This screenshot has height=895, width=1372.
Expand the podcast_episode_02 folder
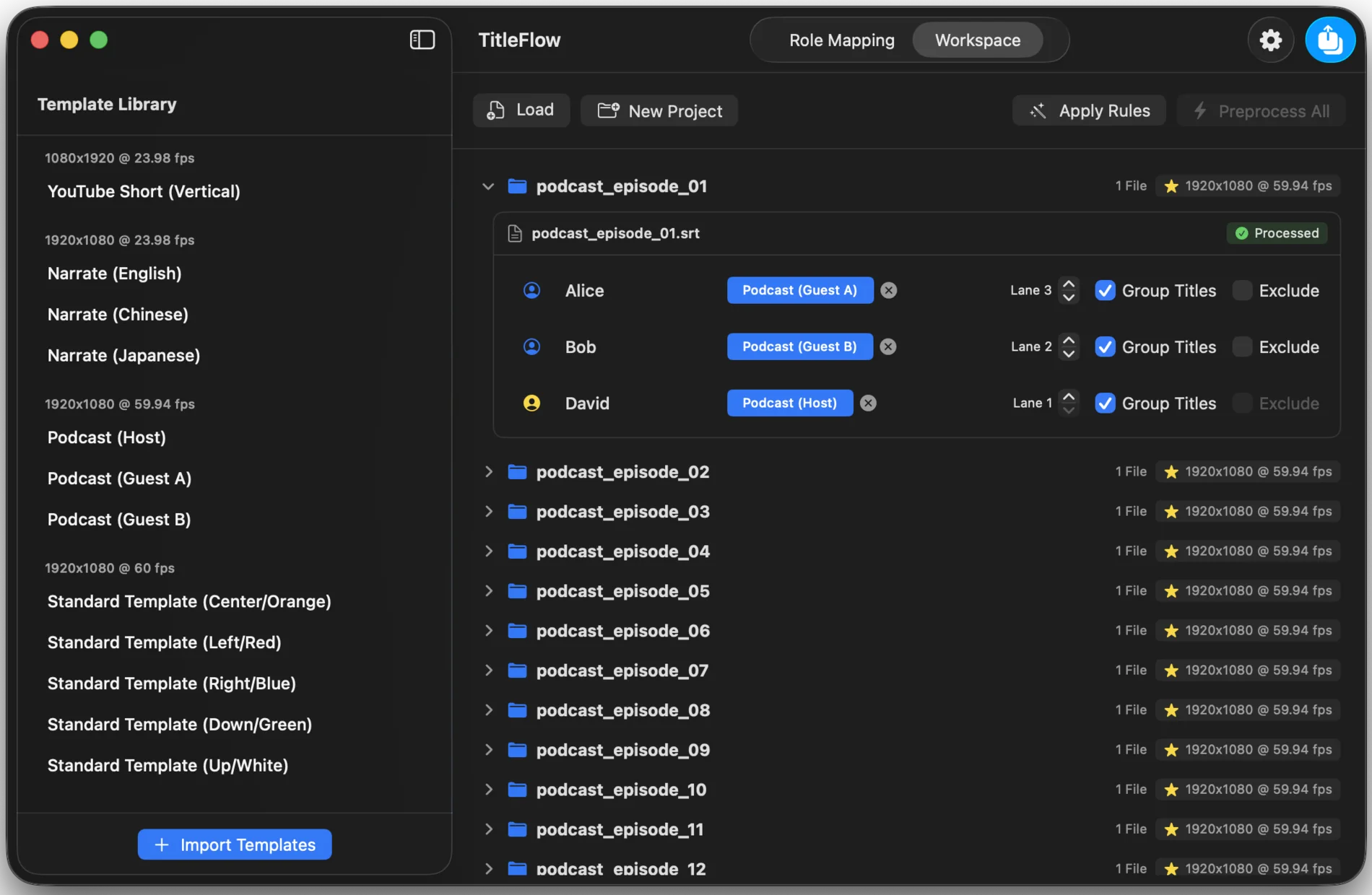click(488, 471)
